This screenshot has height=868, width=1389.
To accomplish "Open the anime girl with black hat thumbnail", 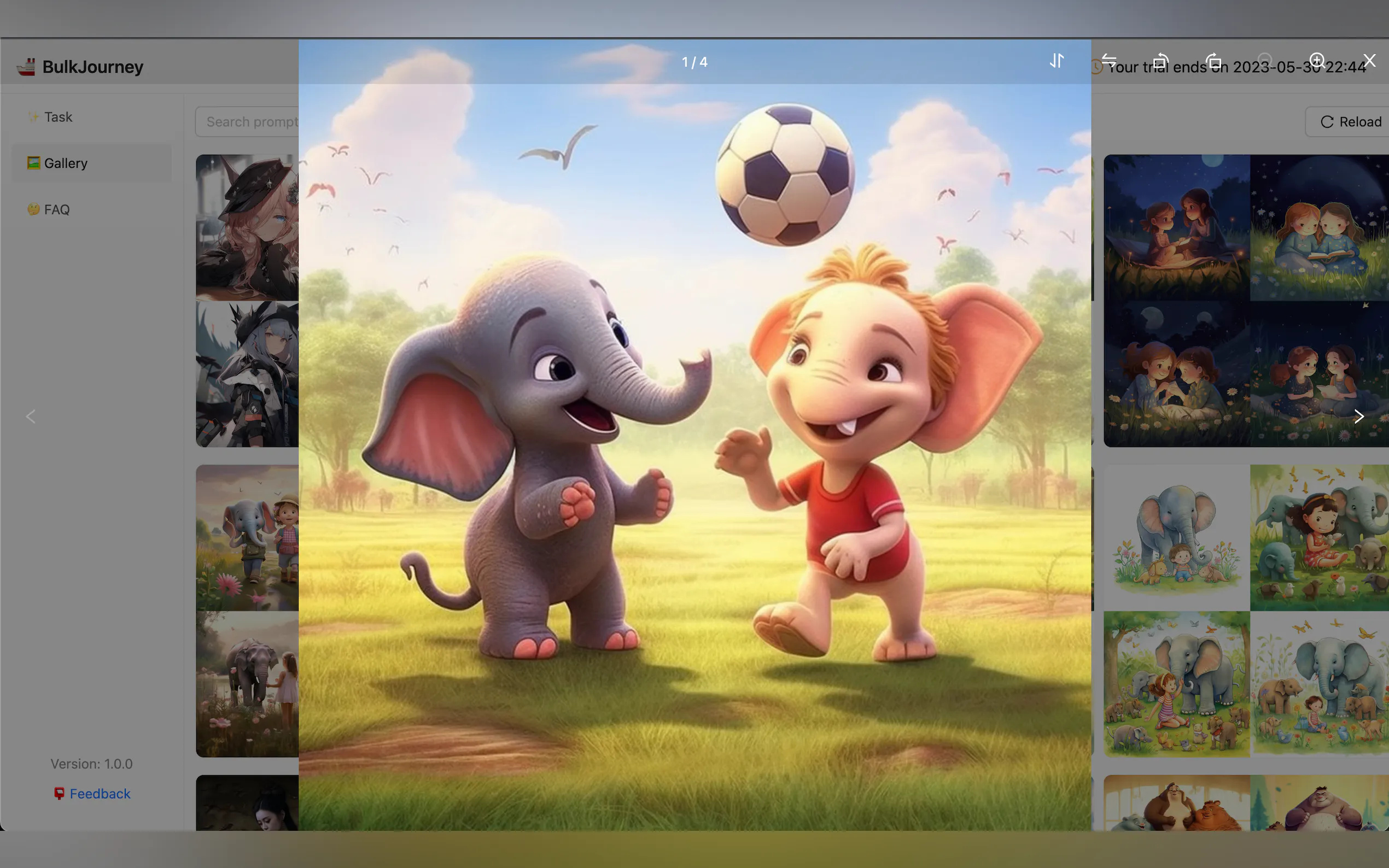I will 247,227.
